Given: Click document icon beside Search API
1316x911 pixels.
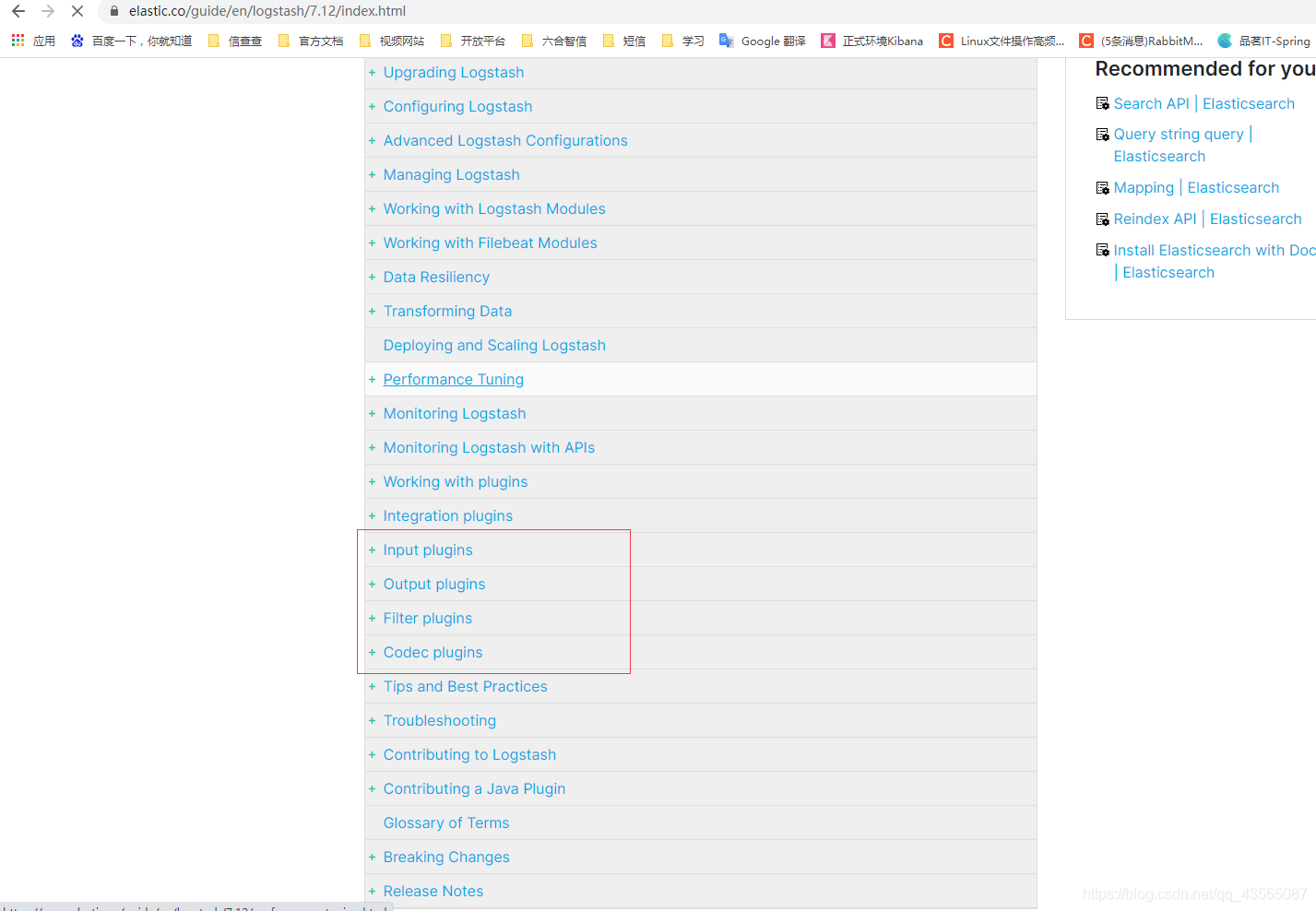Looking at the screenshot, I should click(x=1102, y=103).
